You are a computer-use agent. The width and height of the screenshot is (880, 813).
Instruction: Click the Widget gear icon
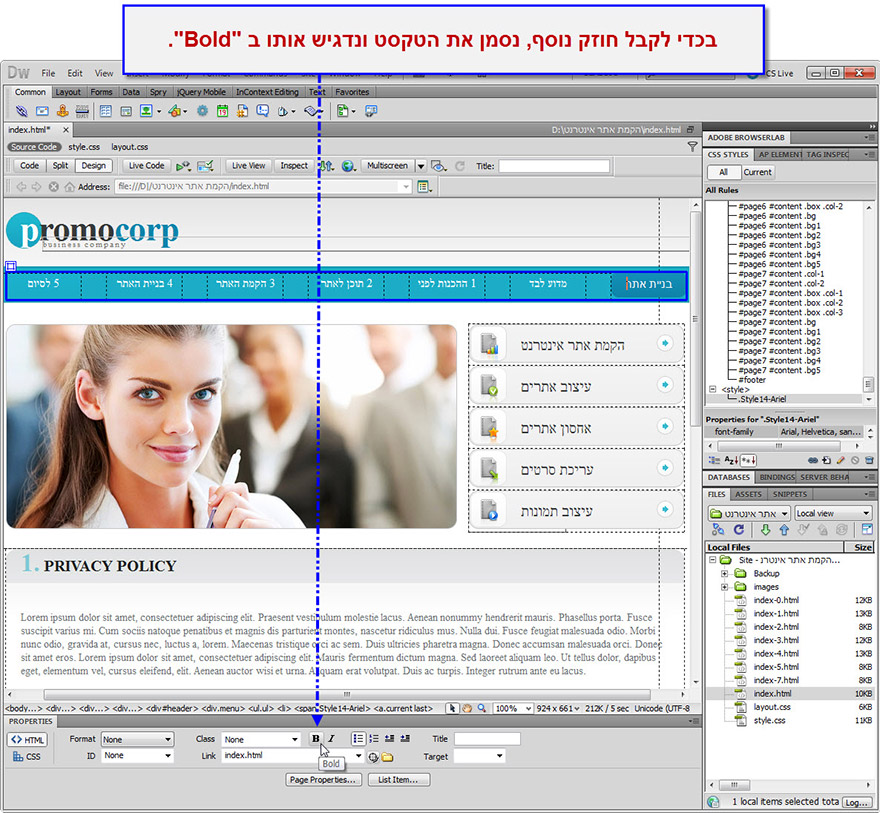[x=202, y=111]
